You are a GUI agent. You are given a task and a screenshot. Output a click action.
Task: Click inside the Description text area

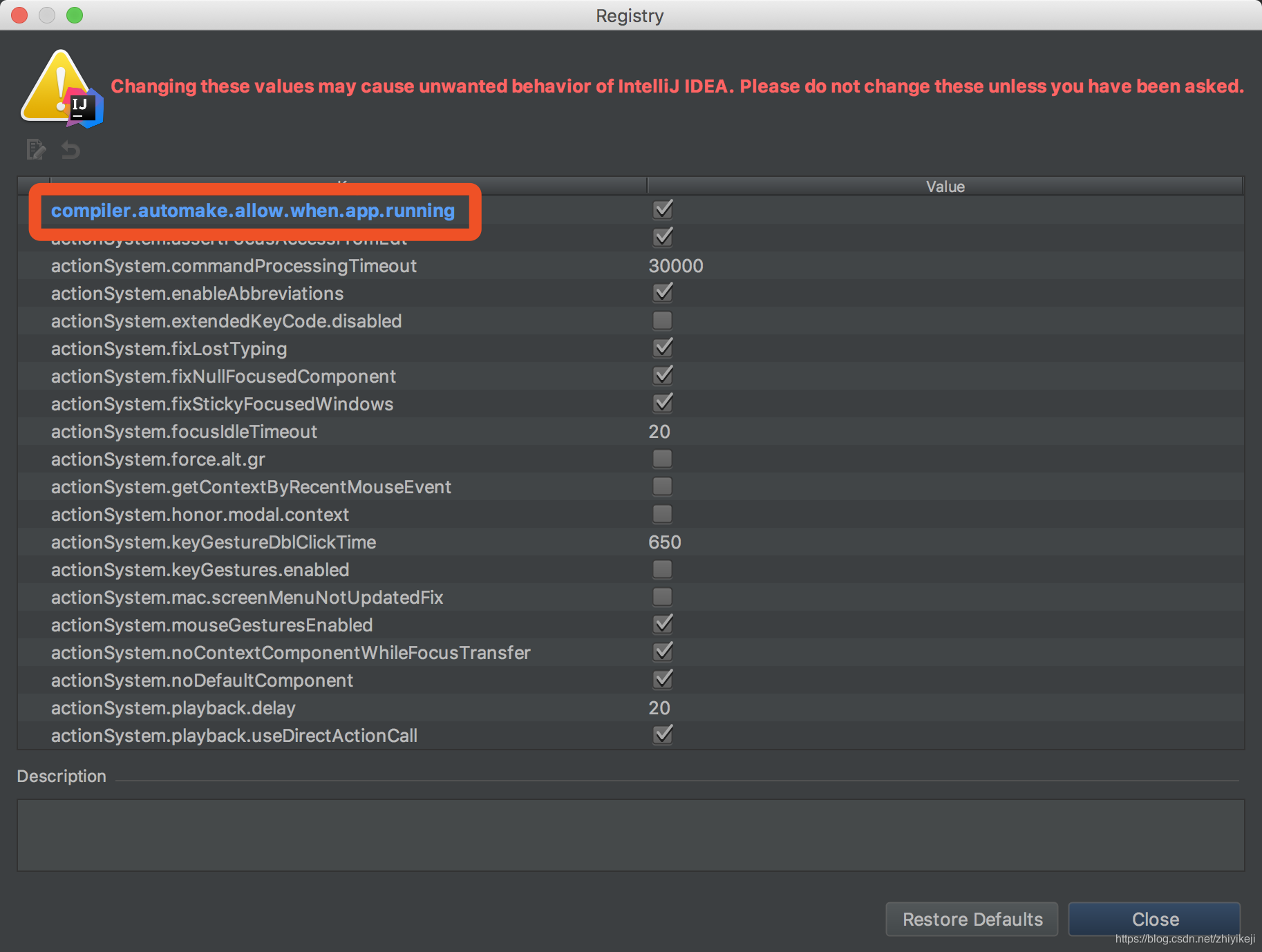click(630, 835)
